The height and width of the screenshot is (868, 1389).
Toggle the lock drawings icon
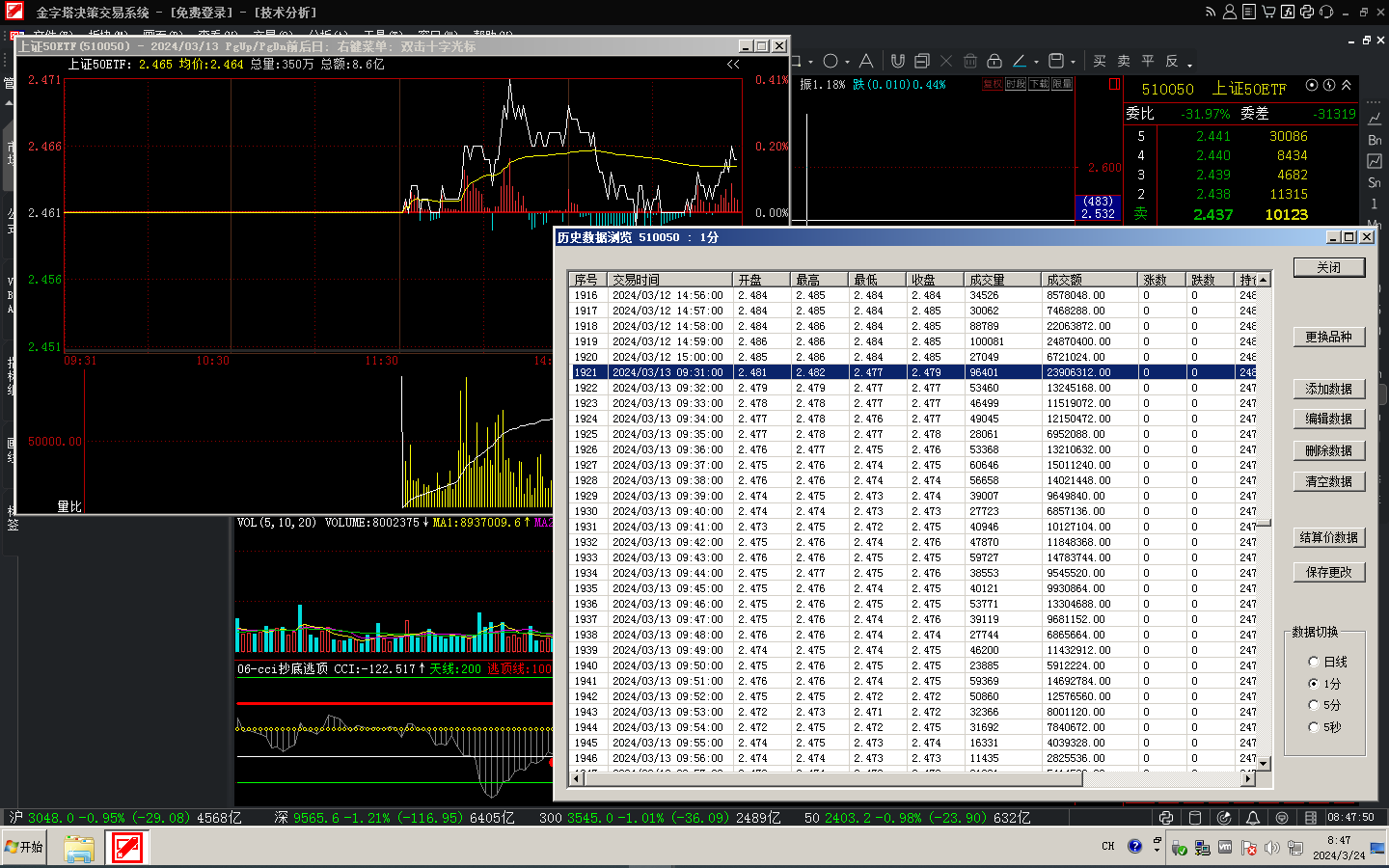click(x=994, y=61)
